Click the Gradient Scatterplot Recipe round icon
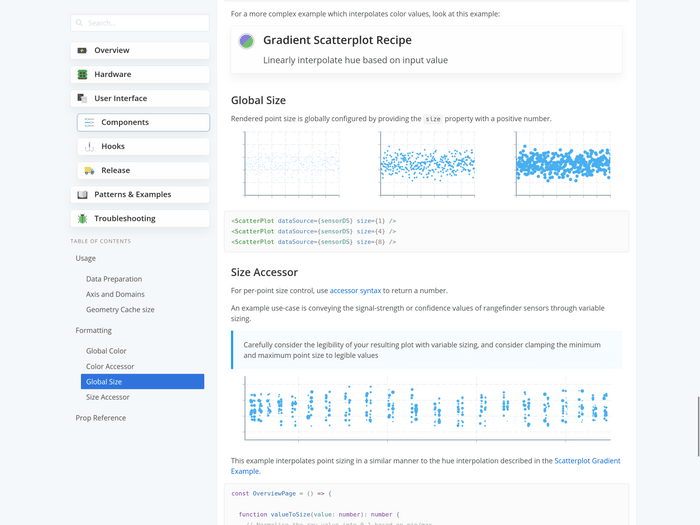Screen dimensions: 700x525 (x=247, y=41)
